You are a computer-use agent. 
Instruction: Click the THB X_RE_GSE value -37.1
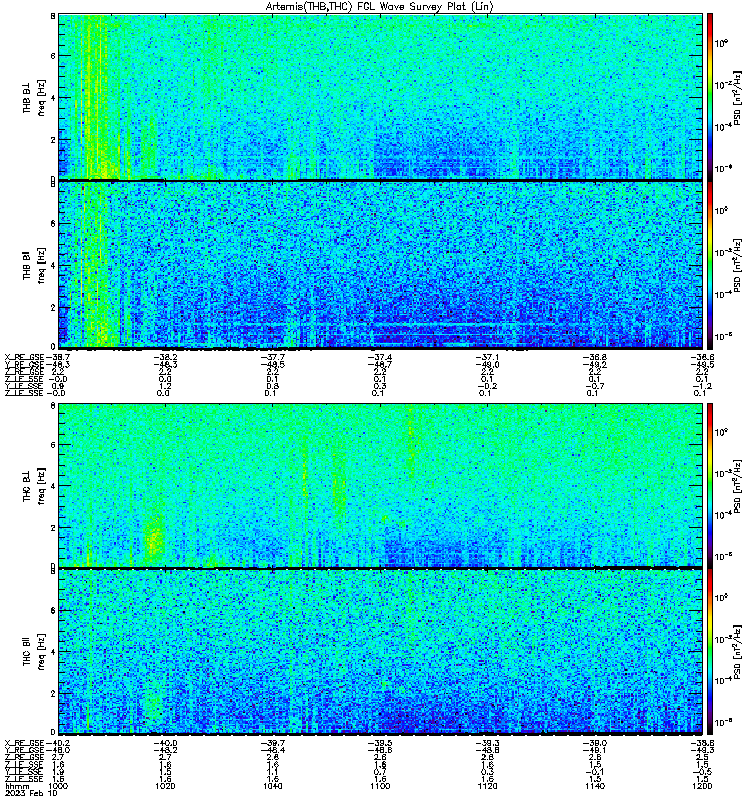point(487,358)
